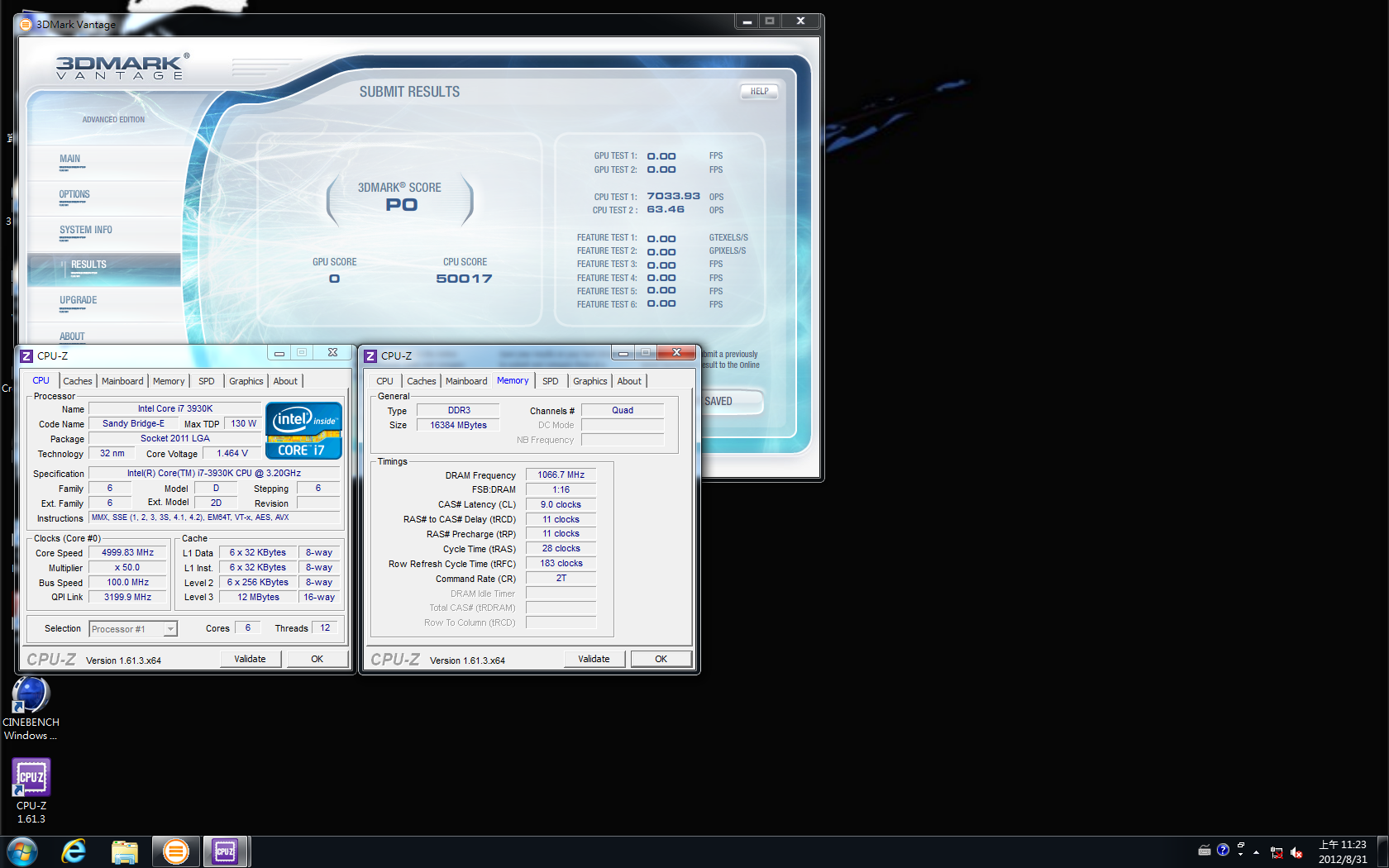Viewport: 1389px width, 868px height.
Task: Minimize the left CPU-Z window
Action: click(279, 353)
